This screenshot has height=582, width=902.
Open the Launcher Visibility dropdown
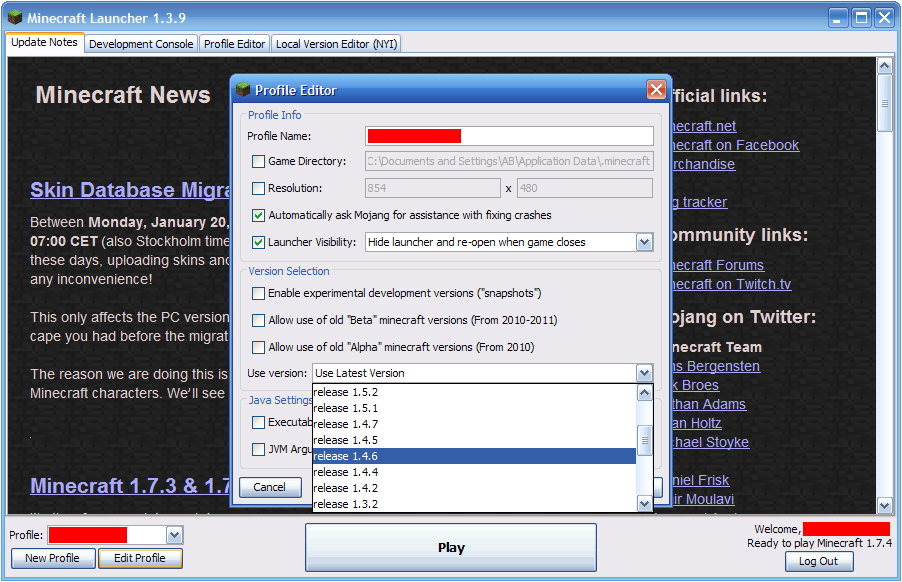[644, 242]
